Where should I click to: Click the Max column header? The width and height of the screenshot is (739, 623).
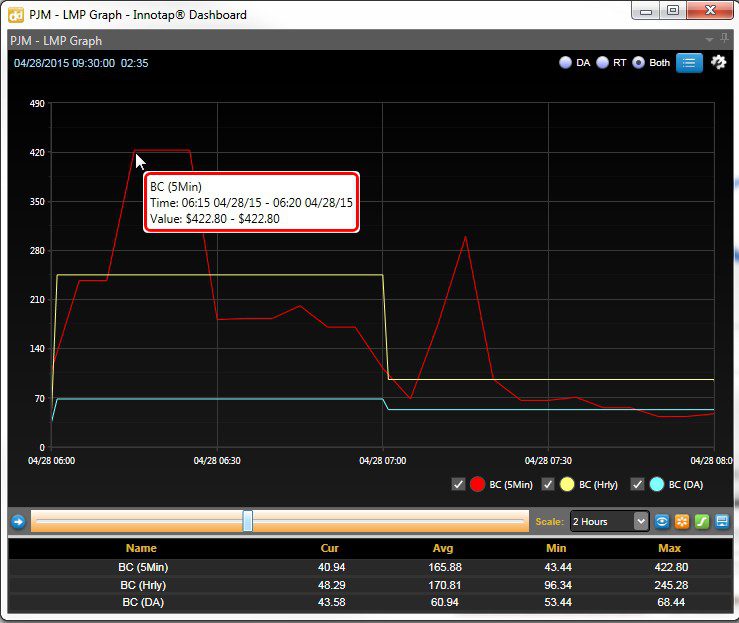click(x=669, y=548)
